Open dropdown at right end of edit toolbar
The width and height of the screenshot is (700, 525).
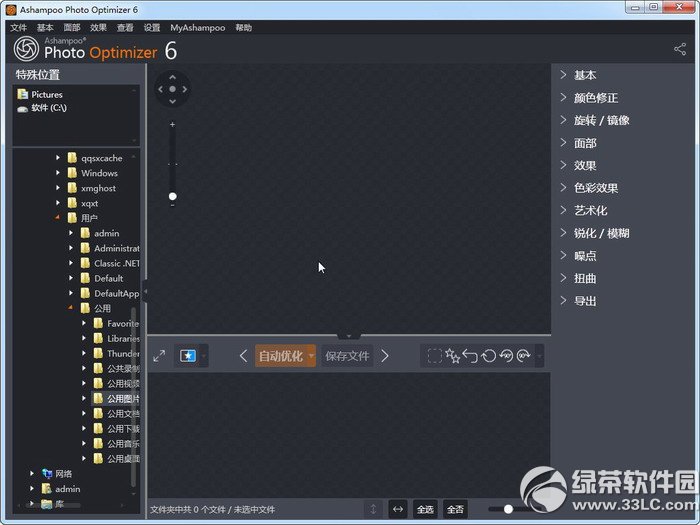539,356
